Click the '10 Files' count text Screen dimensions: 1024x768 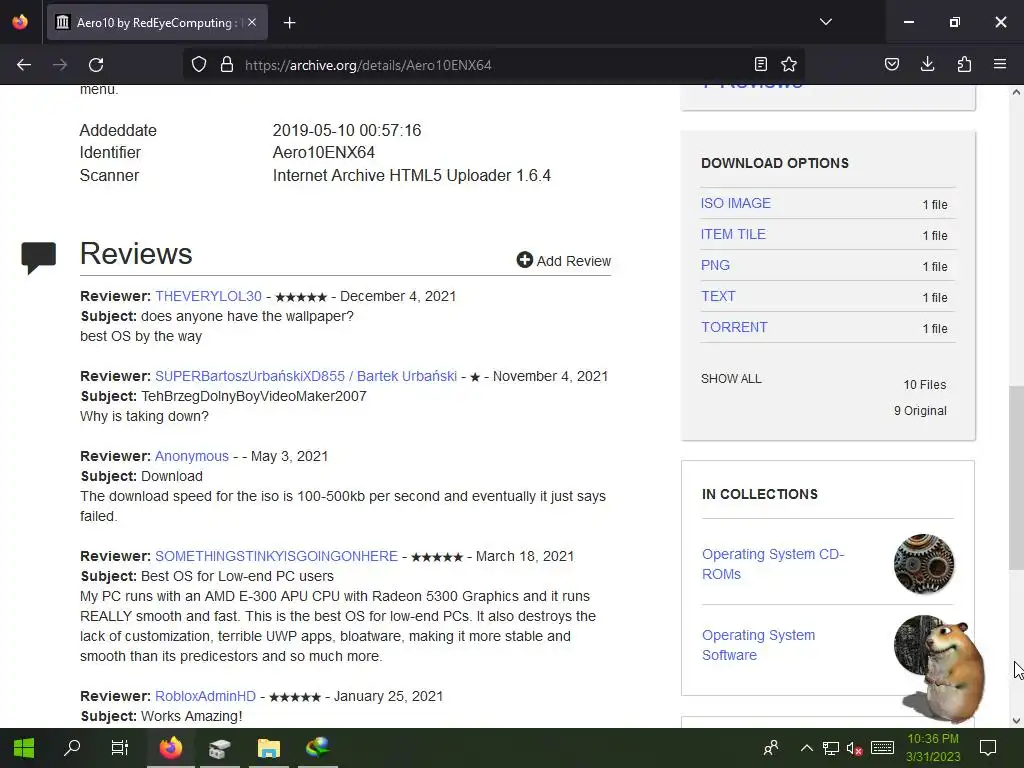tap(925, 385)
